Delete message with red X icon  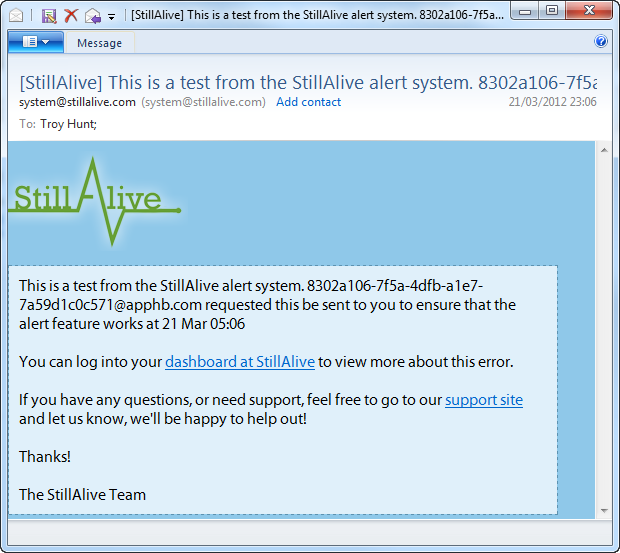pyautogui.click(x=71, y=16)
